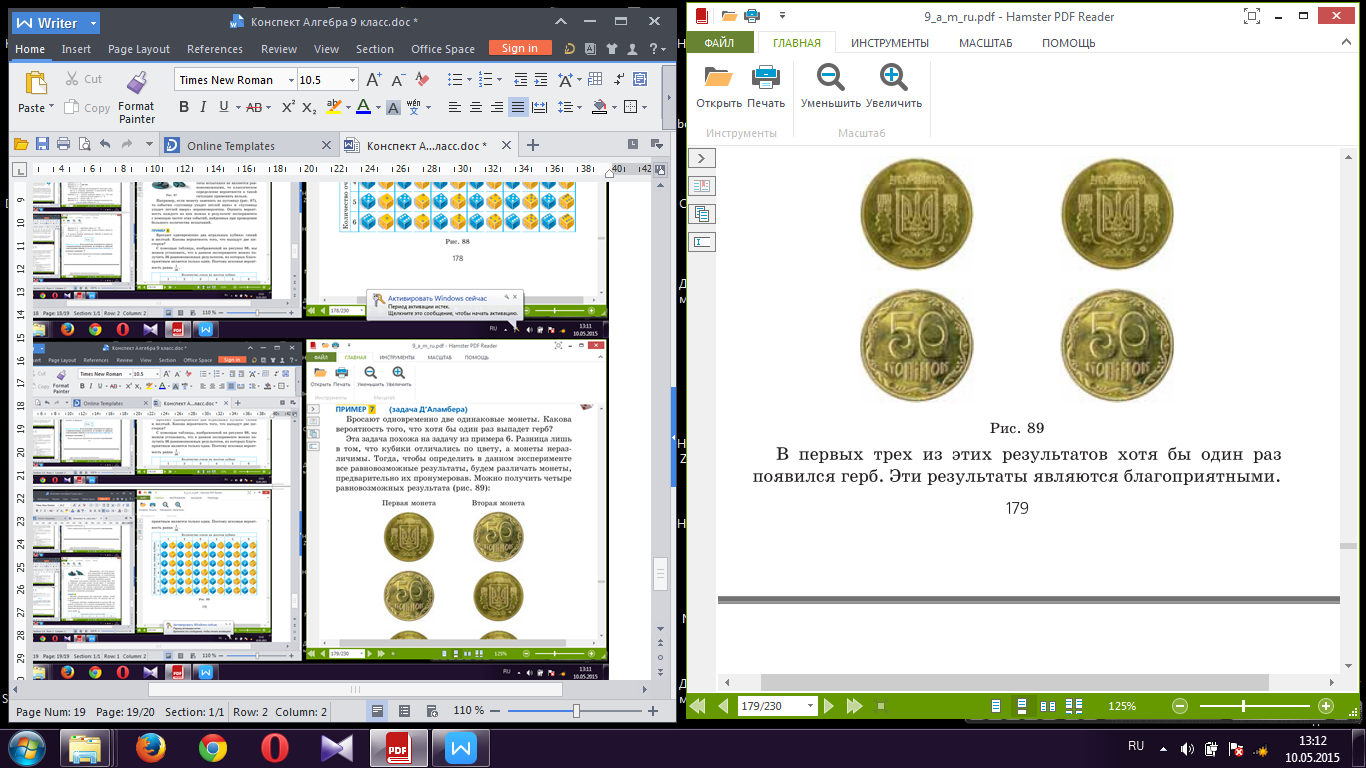Screen dimensions: 1366x768
Task: Click Clear Formatting eraser icon
Action: 422,80
